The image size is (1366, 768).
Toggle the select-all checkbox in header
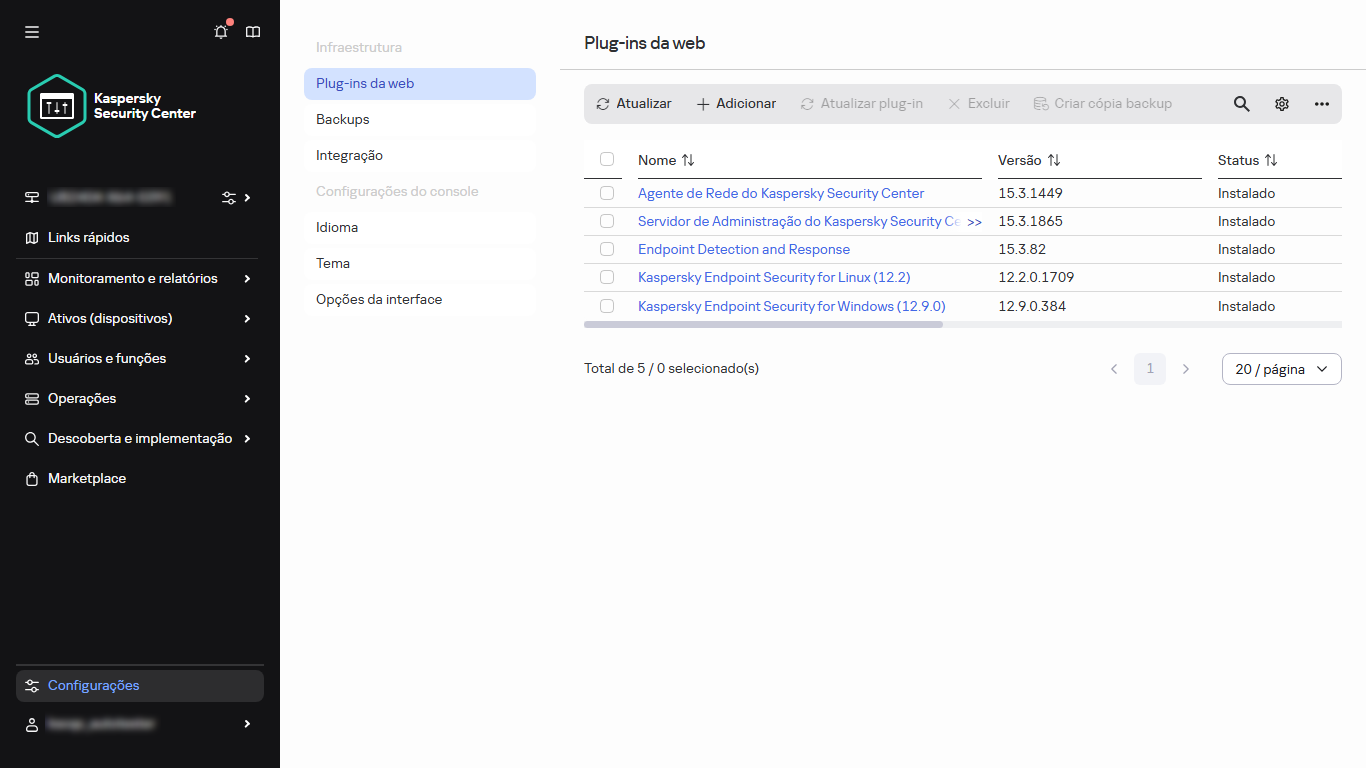[607, 159]
